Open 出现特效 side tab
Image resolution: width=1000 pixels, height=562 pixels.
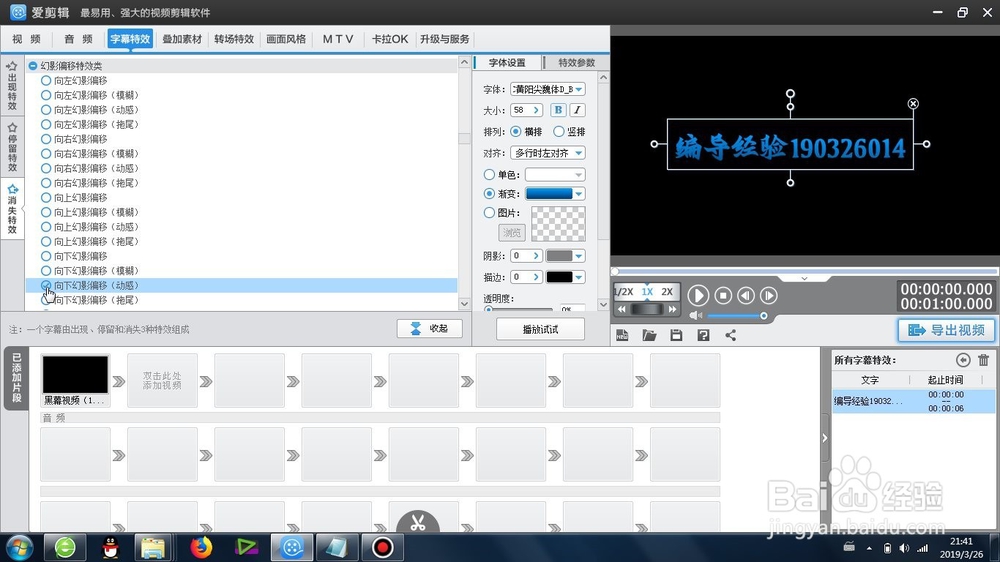12,86
